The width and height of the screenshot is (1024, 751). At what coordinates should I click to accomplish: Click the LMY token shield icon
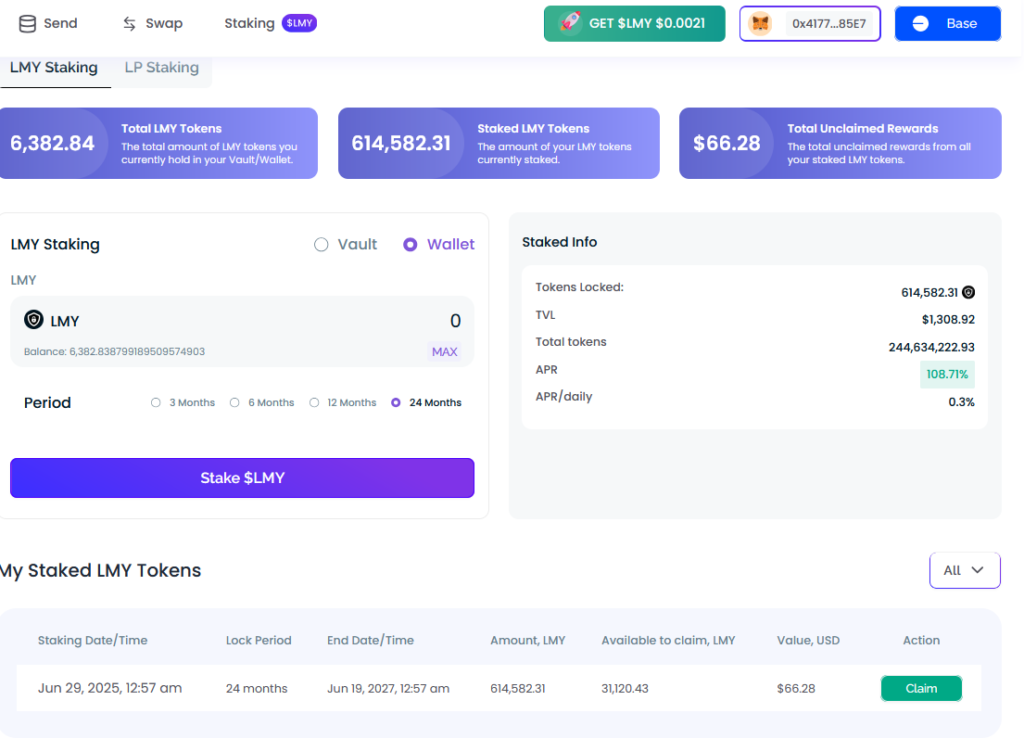pyautogui.click(x=35, y=321)
